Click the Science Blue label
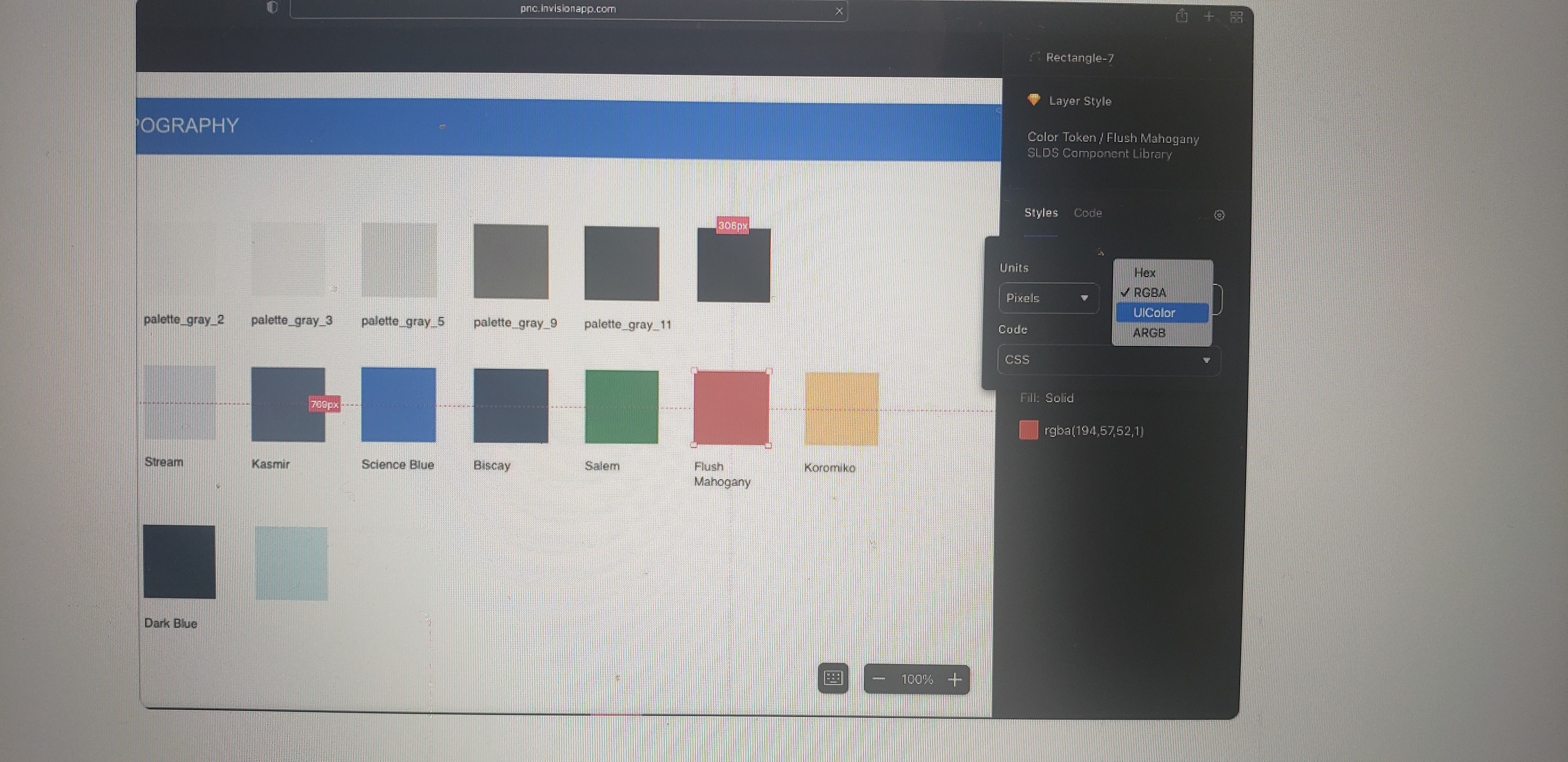The width and height of the screenshot is (1568, 762). (x=397, y=464)
